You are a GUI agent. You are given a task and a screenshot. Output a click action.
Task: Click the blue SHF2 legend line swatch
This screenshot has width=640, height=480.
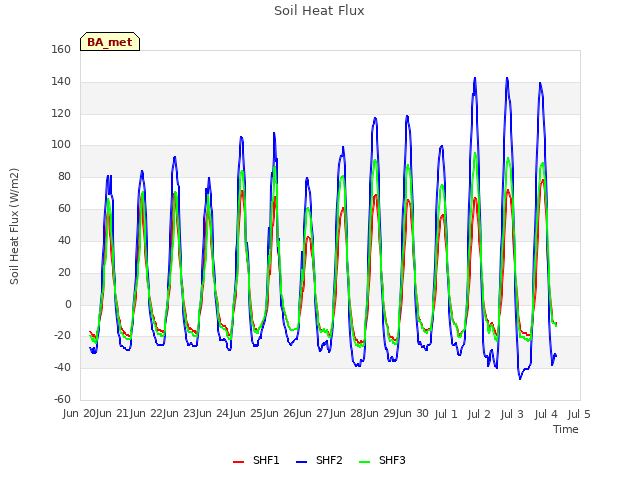301,462
